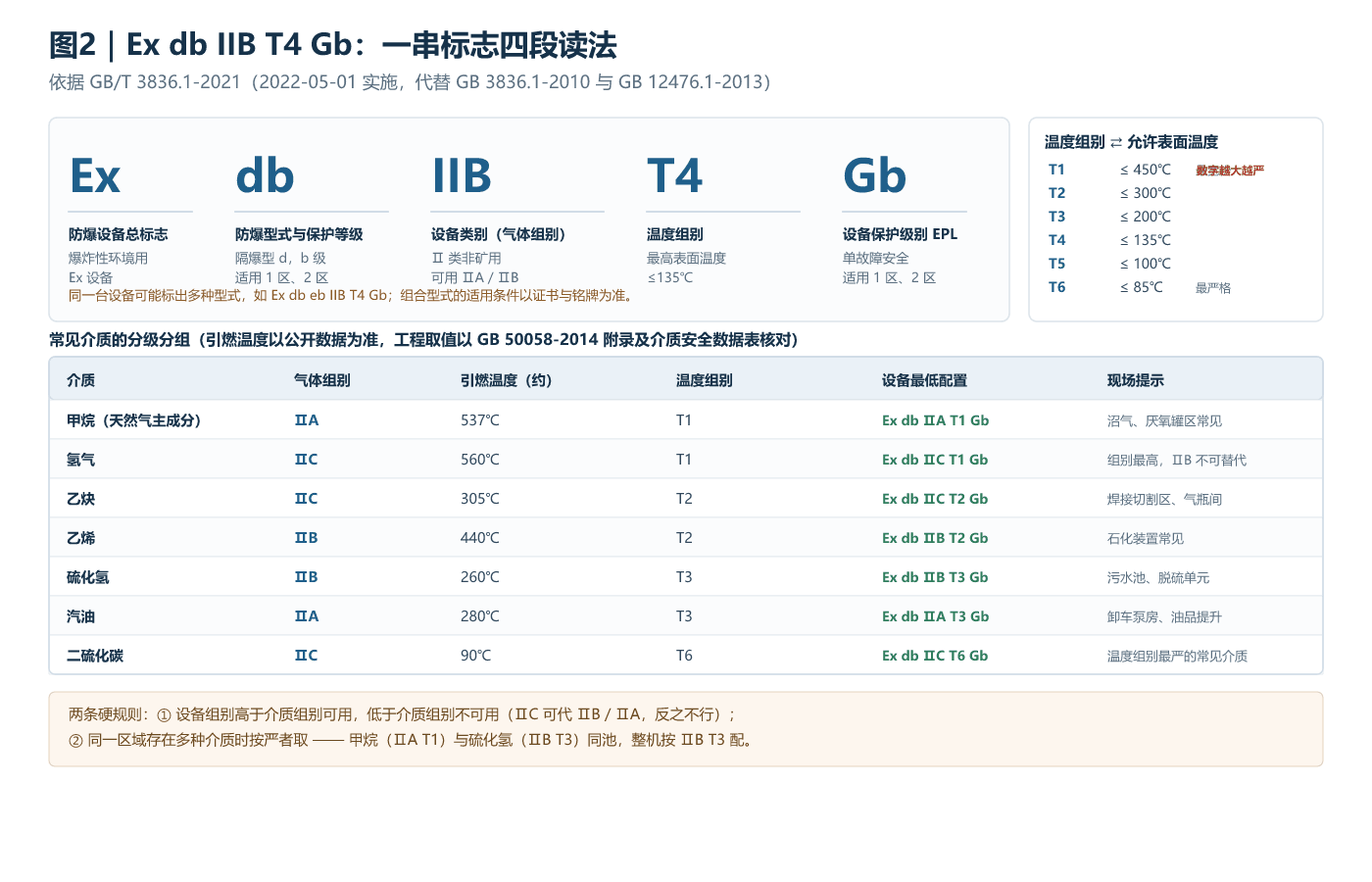Click the site tip '污水池、脱硫单元'
The image size is (1372, 882).
coord(1158,578)
